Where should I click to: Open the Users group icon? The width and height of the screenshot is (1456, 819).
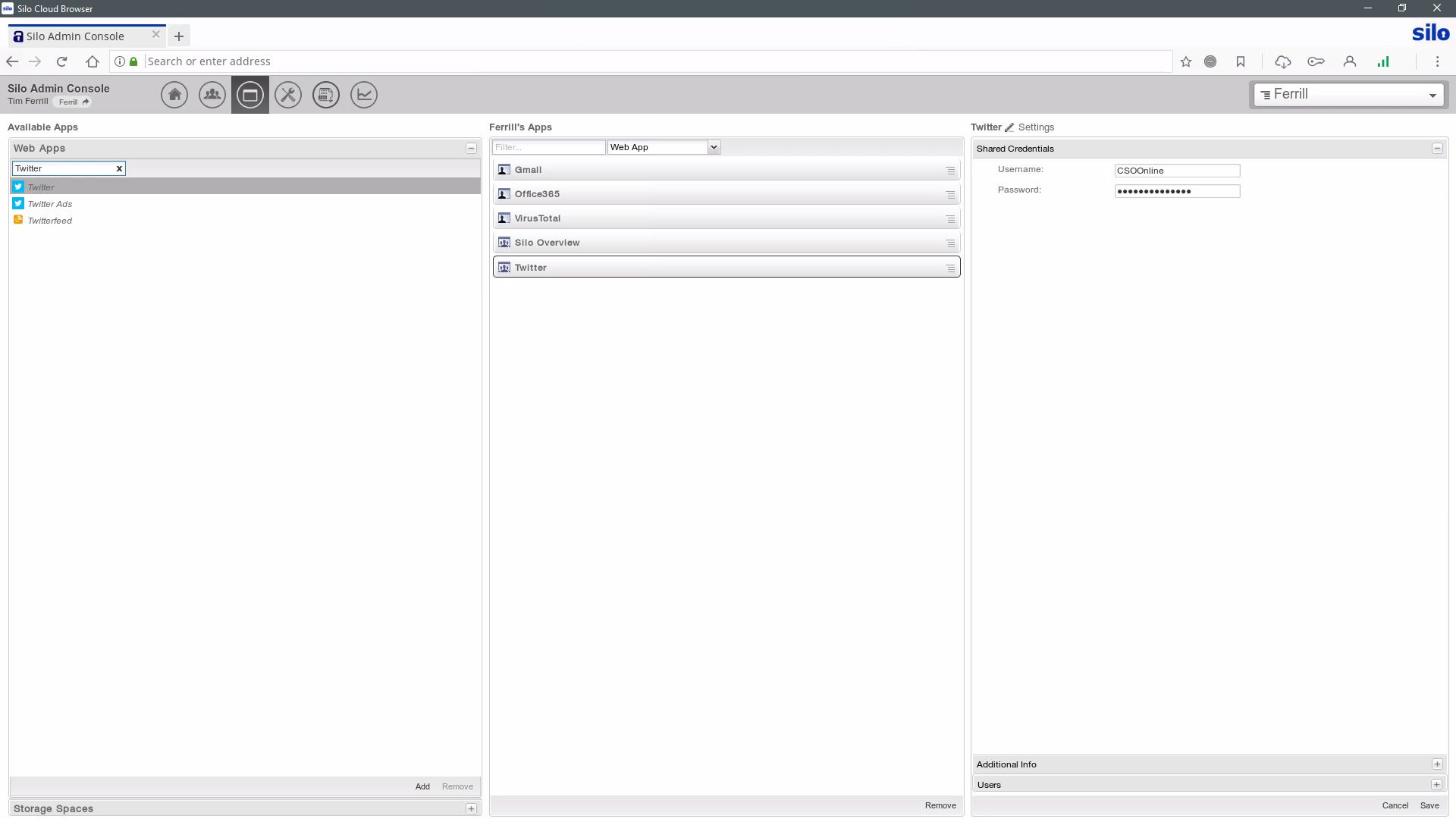212,95
